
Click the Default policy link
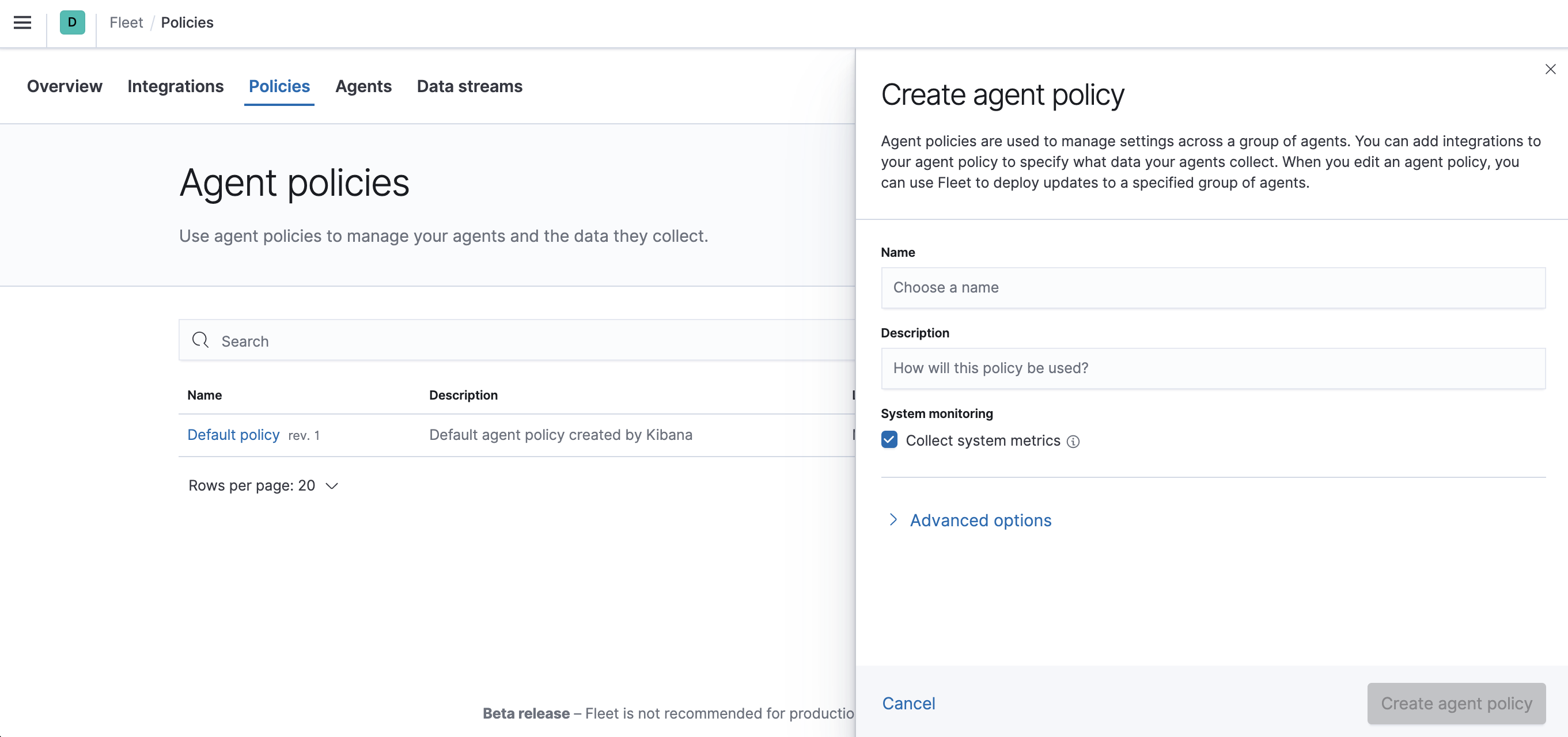click(233, 434)
